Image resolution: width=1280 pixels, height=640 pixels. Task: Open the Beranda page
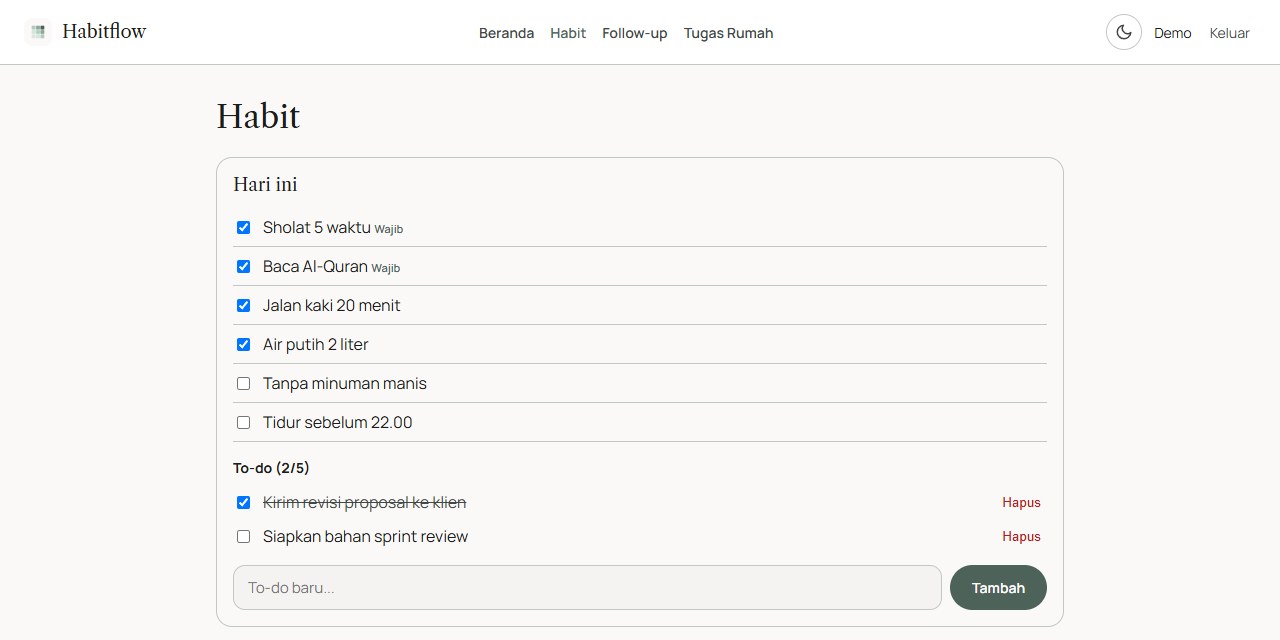[x=506, y=33]
